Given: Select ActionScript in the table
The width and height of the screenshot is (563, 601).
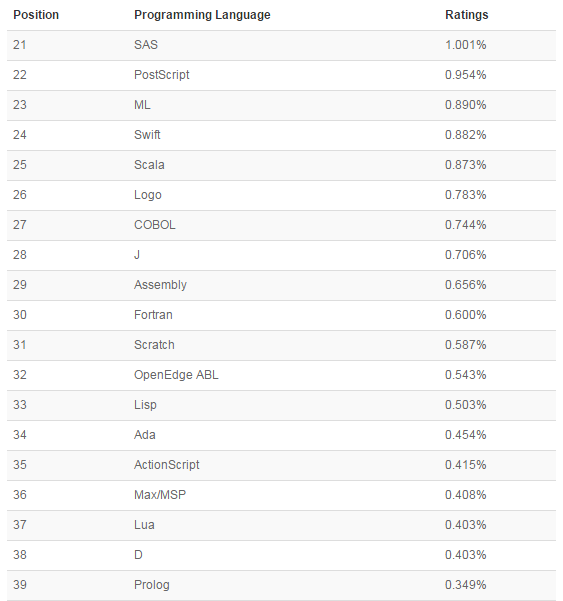Looking at the screenshot, I should pyautogui.click(x=166, y=465).
